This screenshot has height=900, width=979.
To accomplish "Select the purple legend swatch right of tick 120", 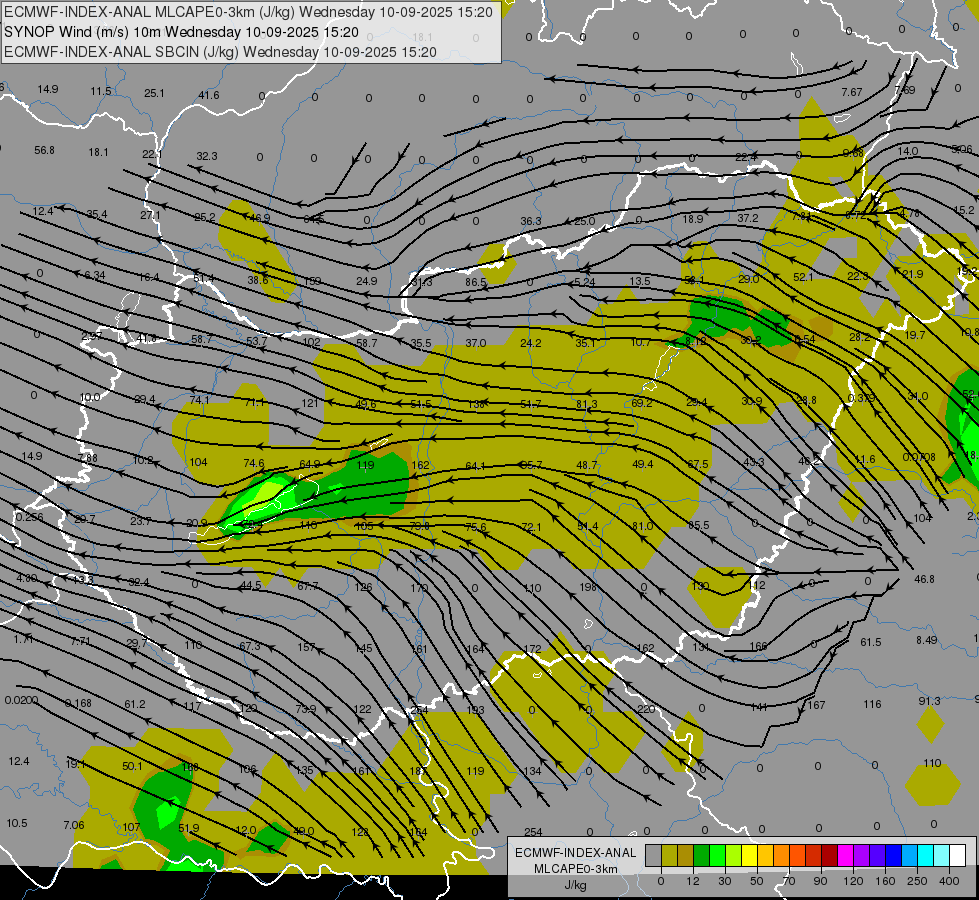I will [862, 856].
